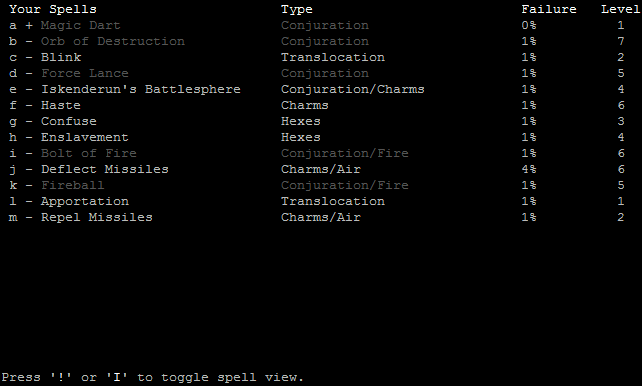Click the 4% failure rate value
Image resolution: width=642 pixels, height=386 pixels.
(x=529, y=169)
